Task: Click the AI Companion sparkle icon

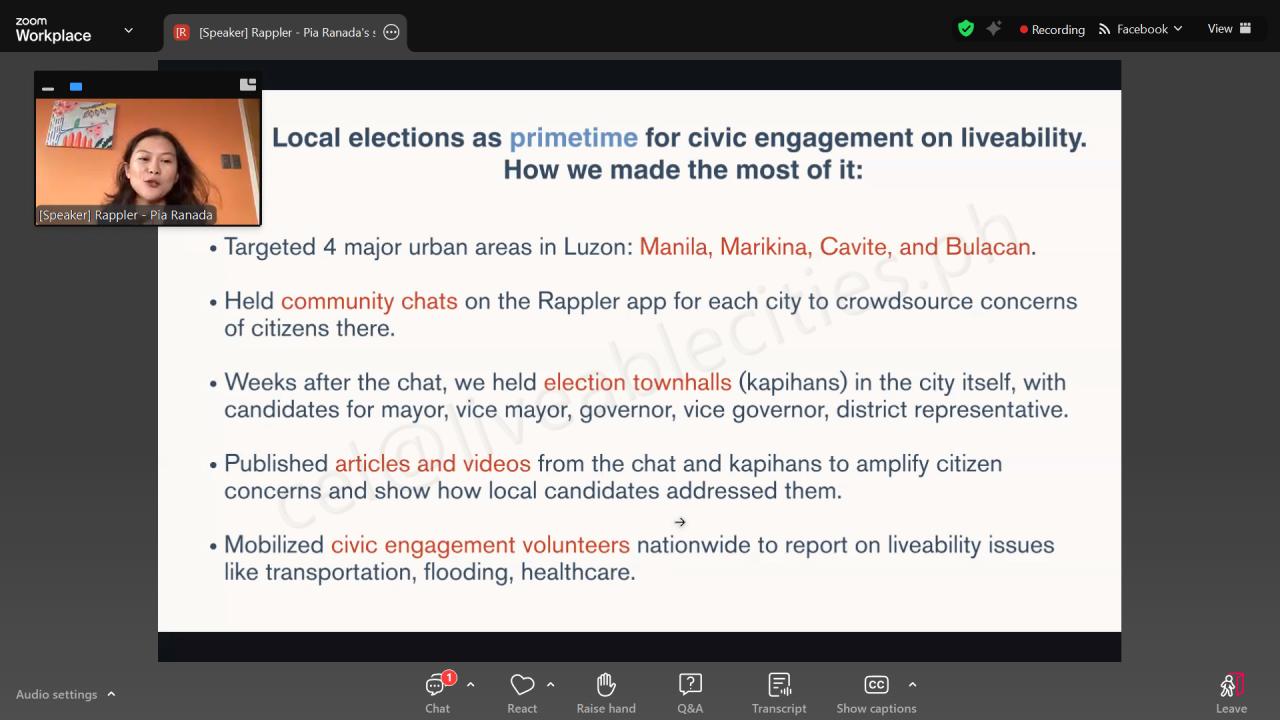Action: [994, 29]
